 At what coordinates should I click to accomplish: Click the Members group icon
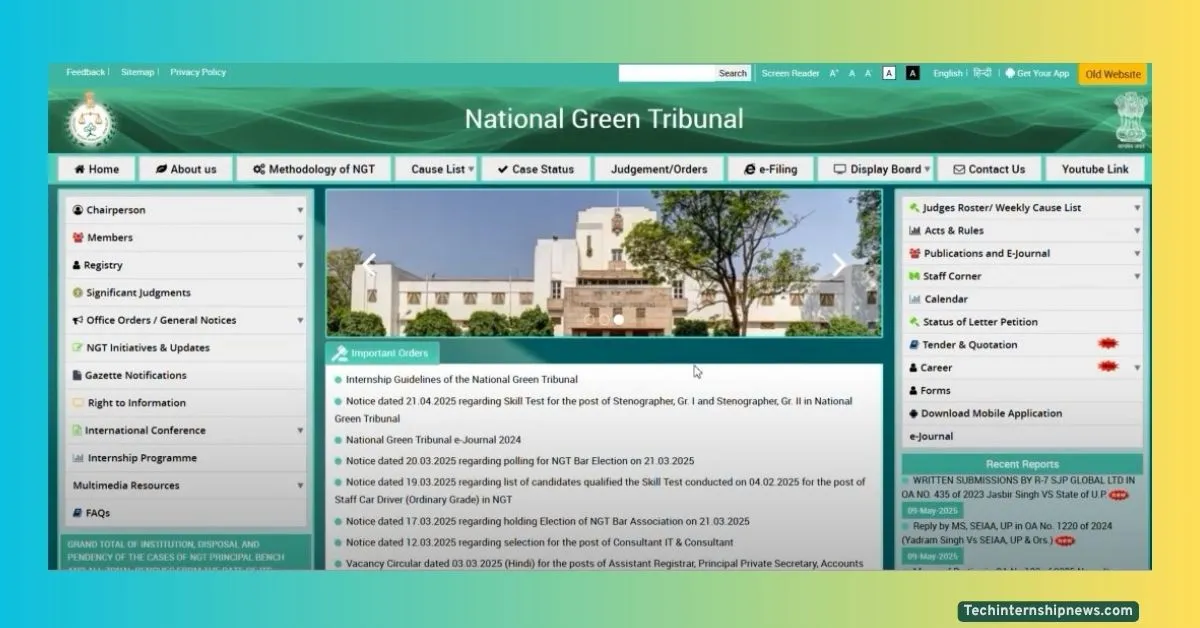pos(78,238)
